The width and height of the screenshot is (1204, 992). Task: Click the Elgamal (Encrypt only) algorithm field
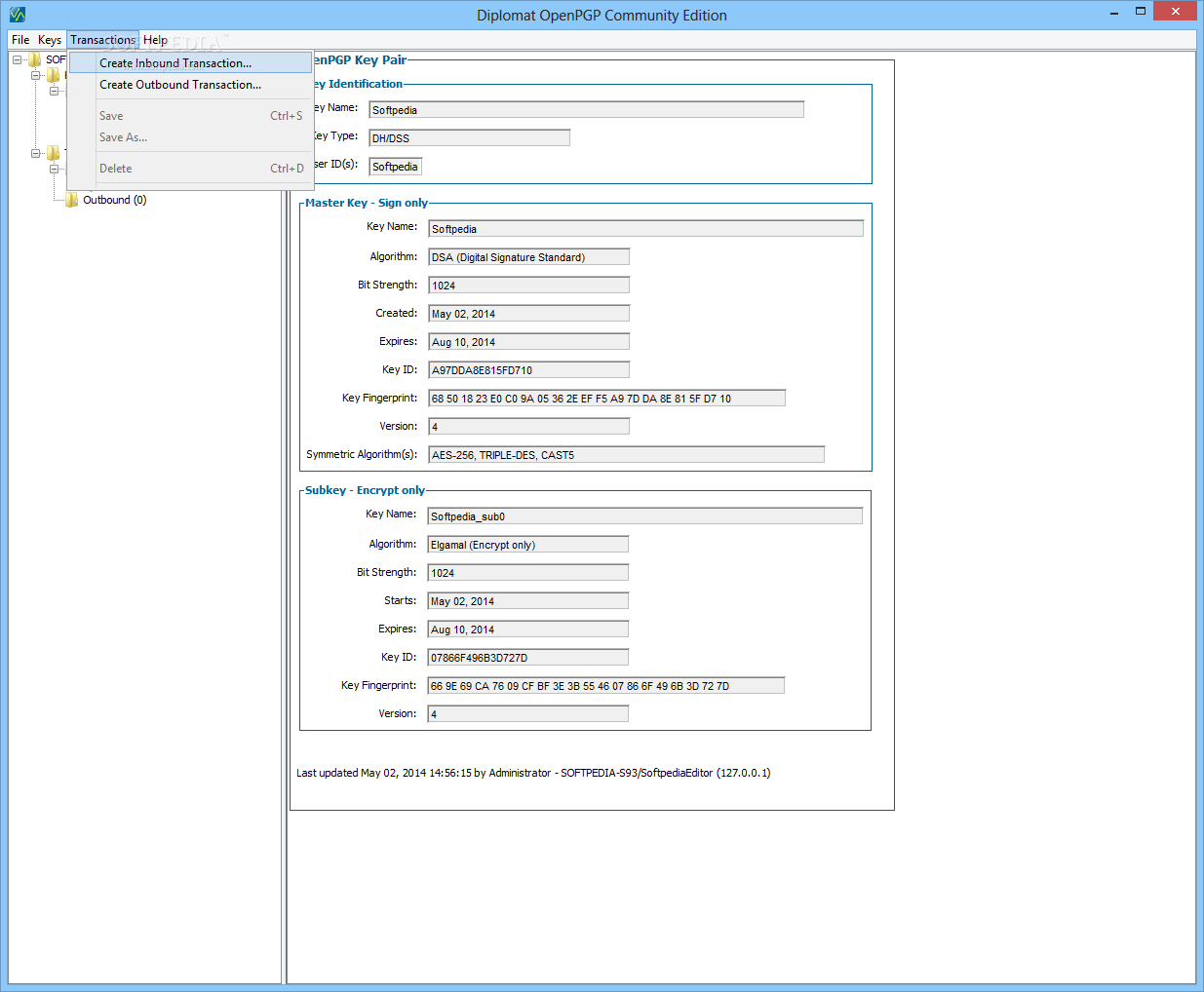click(527, 545)
